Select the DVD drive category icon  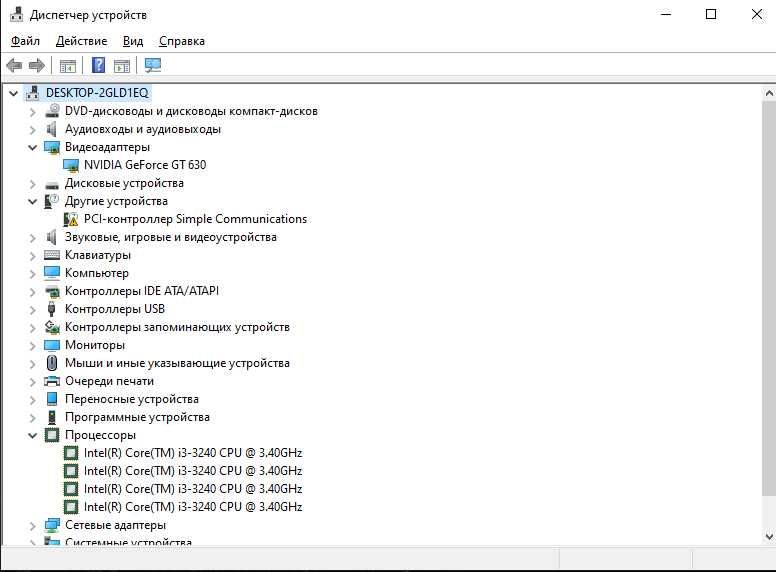pyautogui.click(x=52, y=111)
